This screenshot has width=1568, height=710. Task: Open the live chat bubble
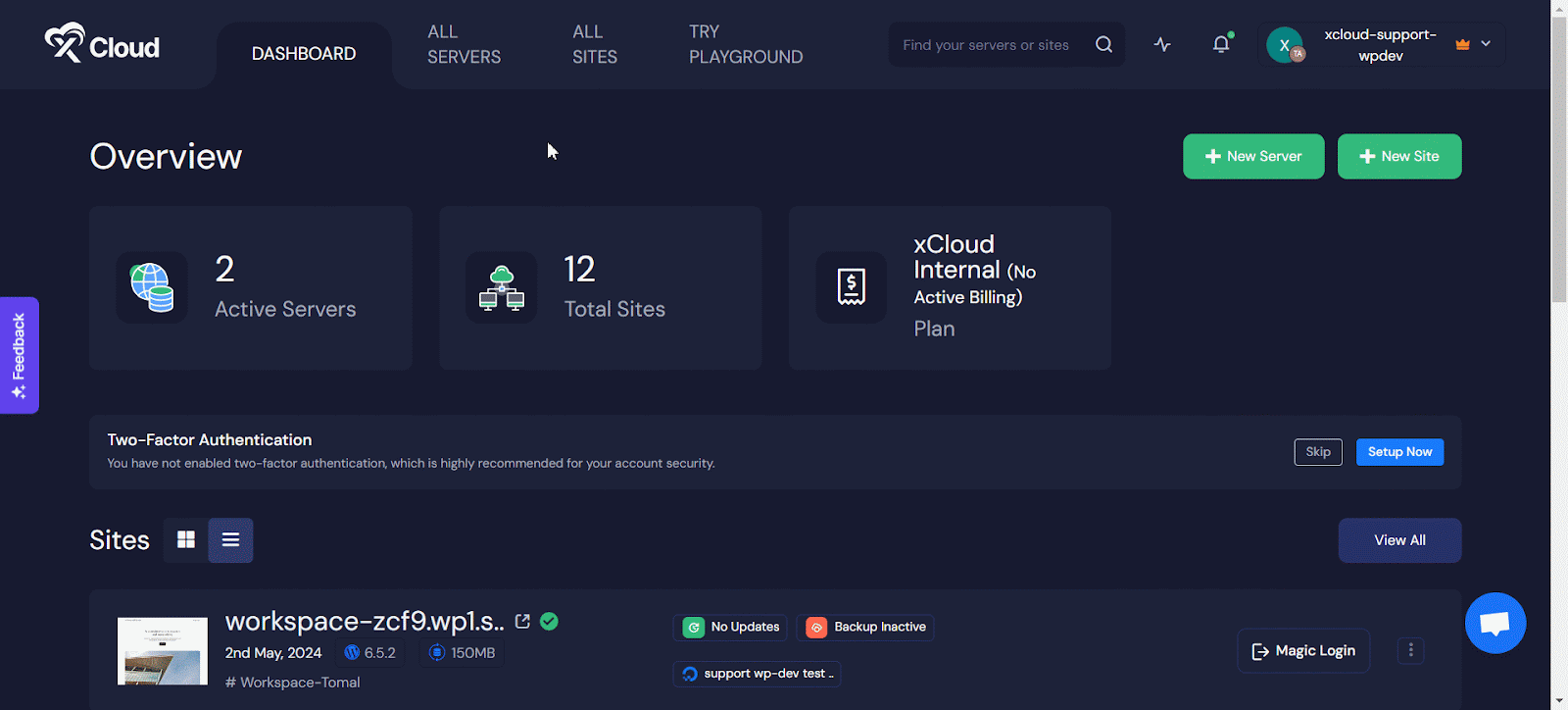pos(1495,624)
